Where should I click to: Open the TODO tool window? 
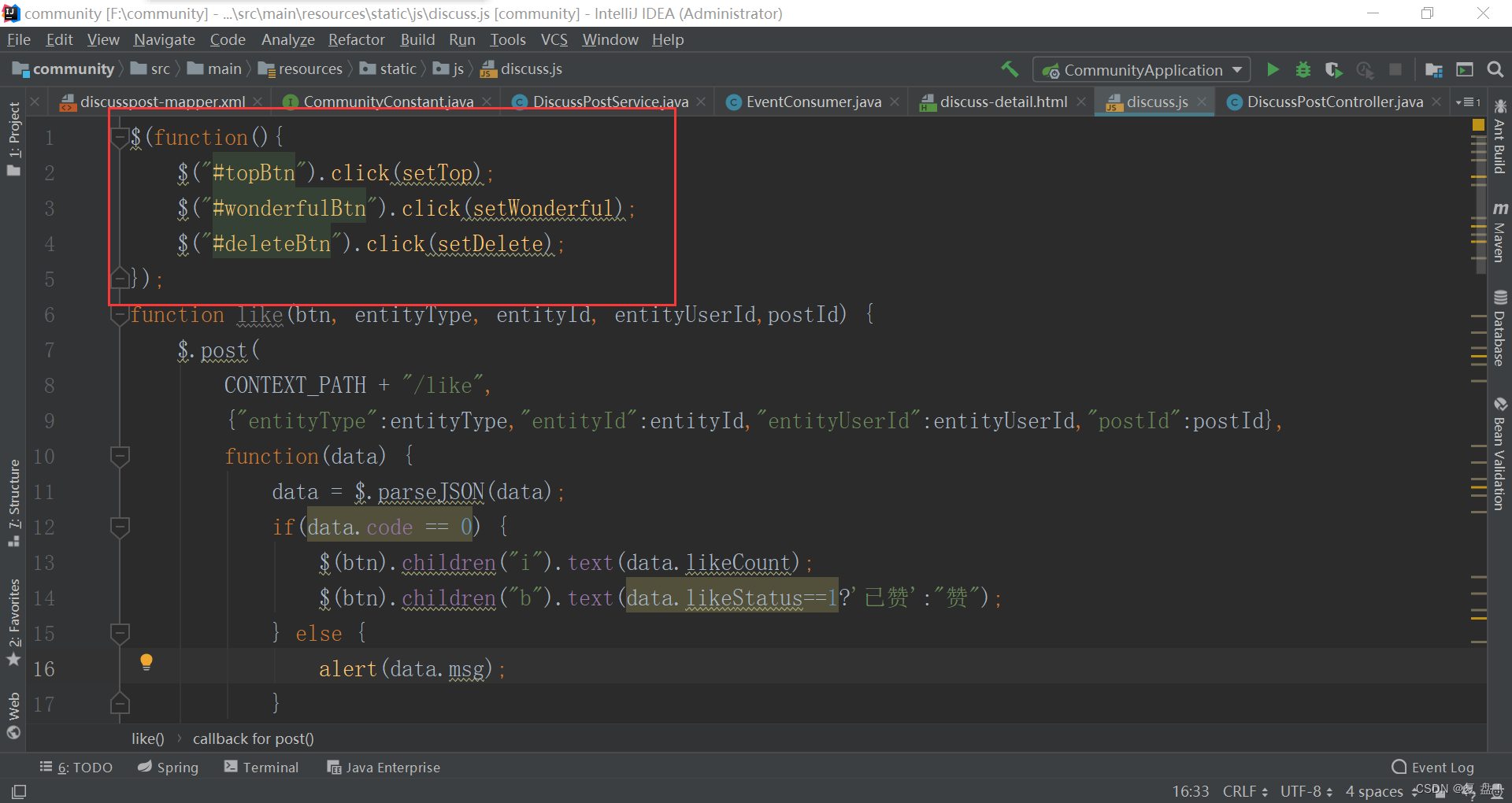click(x=76, y=768)
